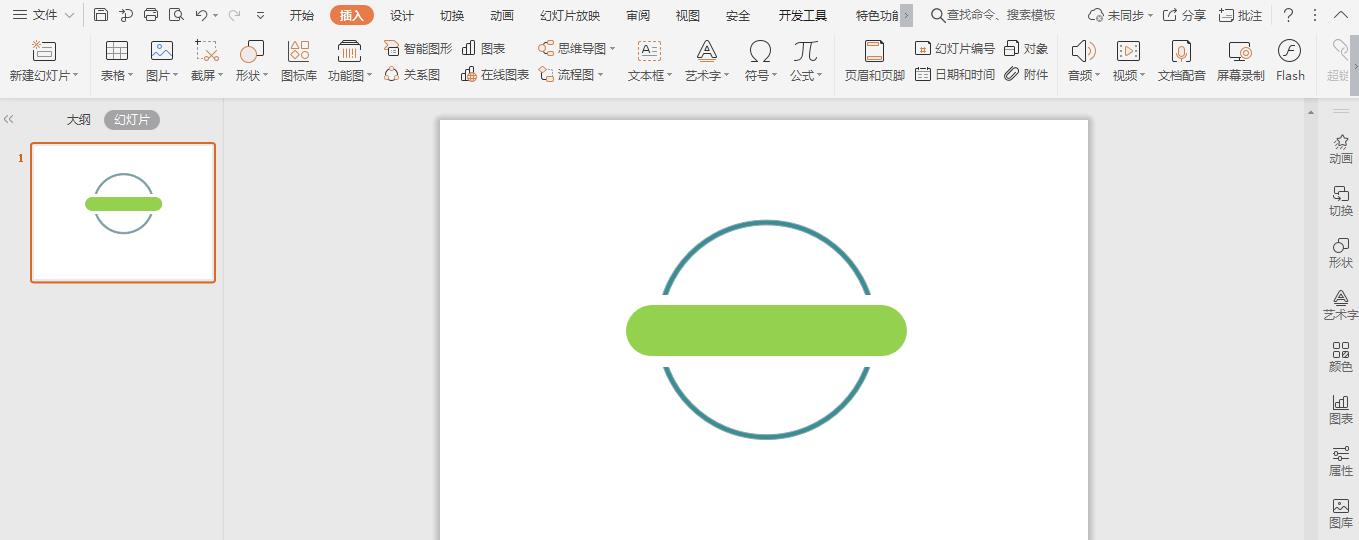The height and width of the screenshot is (540, 1359).
Task: Insert a 关系图 relationship diagram
Action: click(412, 74)
